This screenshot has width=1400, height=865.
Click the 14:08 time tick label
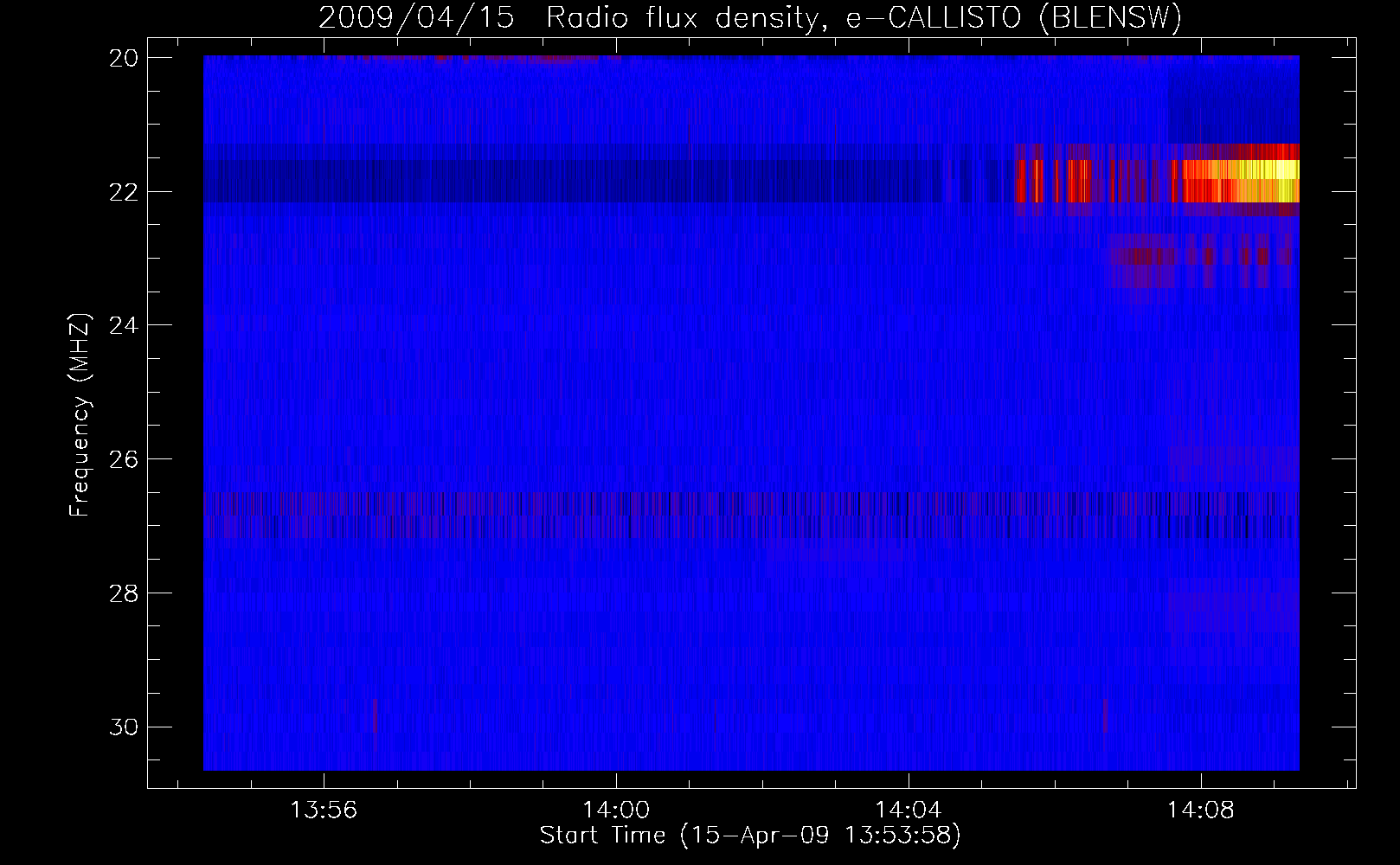[1201, 811]
